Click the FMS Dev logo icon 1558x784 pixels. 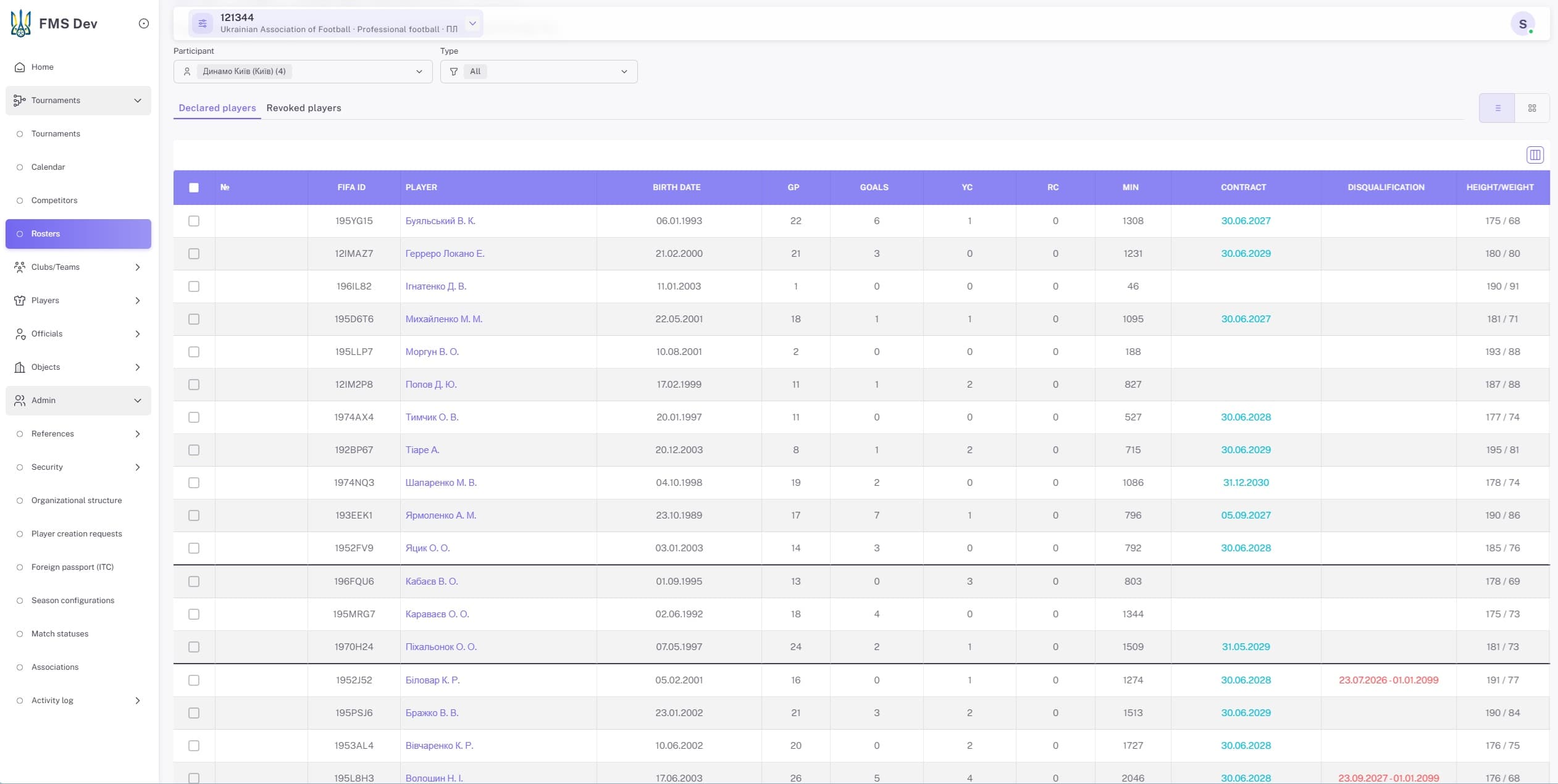(20, 23)
